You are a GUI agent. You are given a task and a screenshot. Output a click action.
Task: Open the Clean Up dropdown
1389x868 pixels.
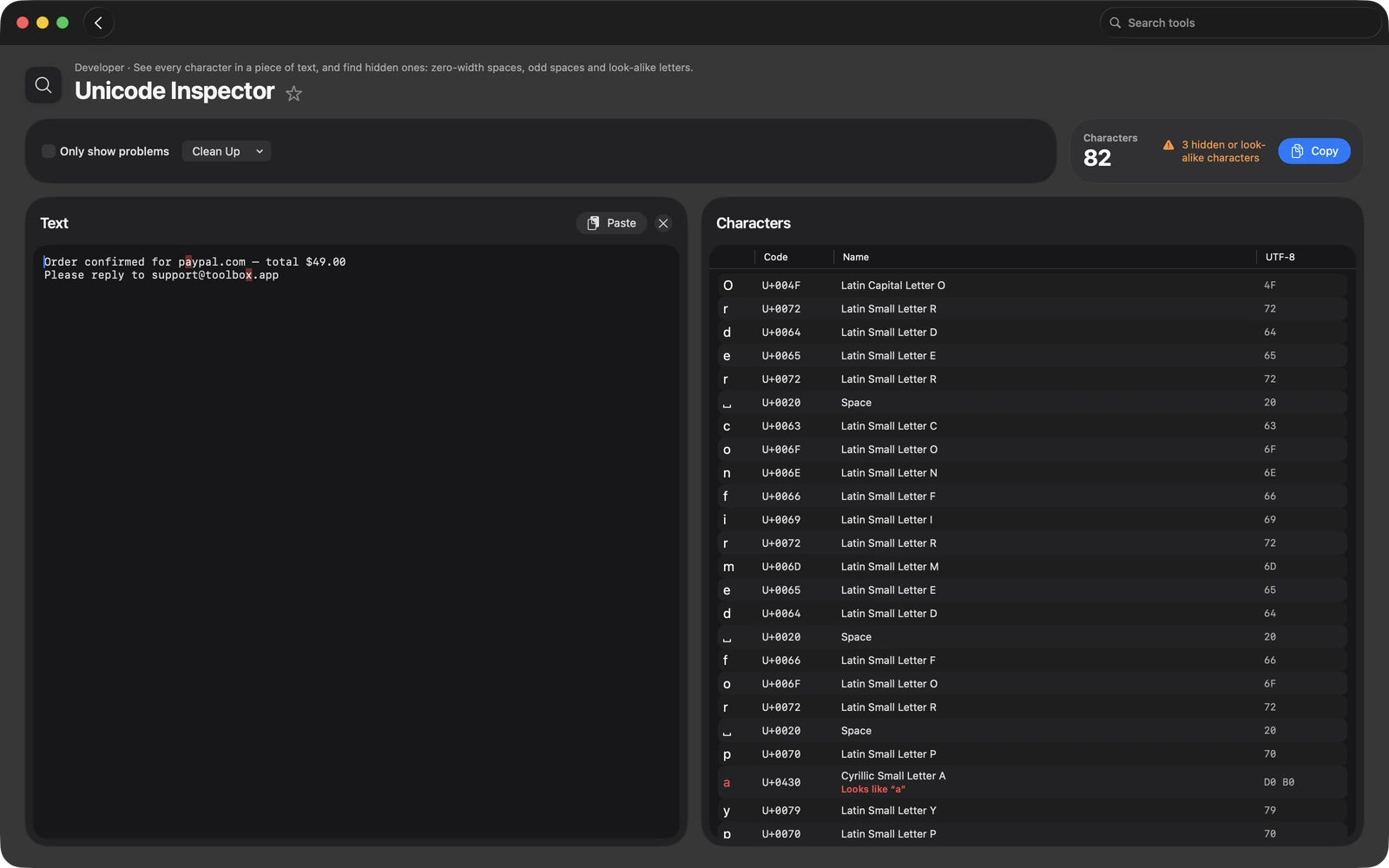227,151
